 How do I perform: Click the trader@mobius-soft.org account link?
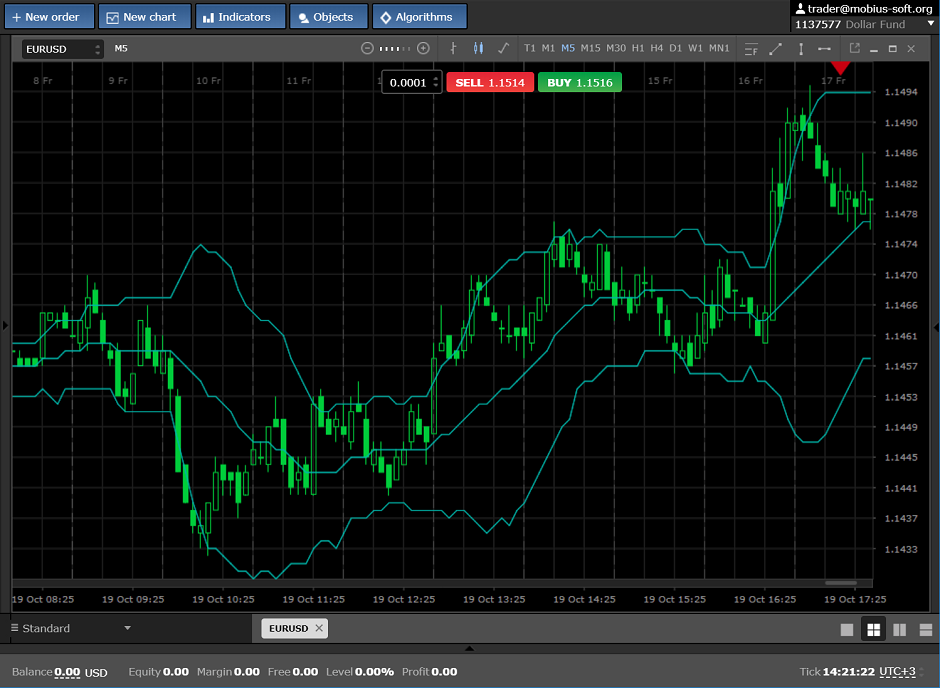pos(870,8)
